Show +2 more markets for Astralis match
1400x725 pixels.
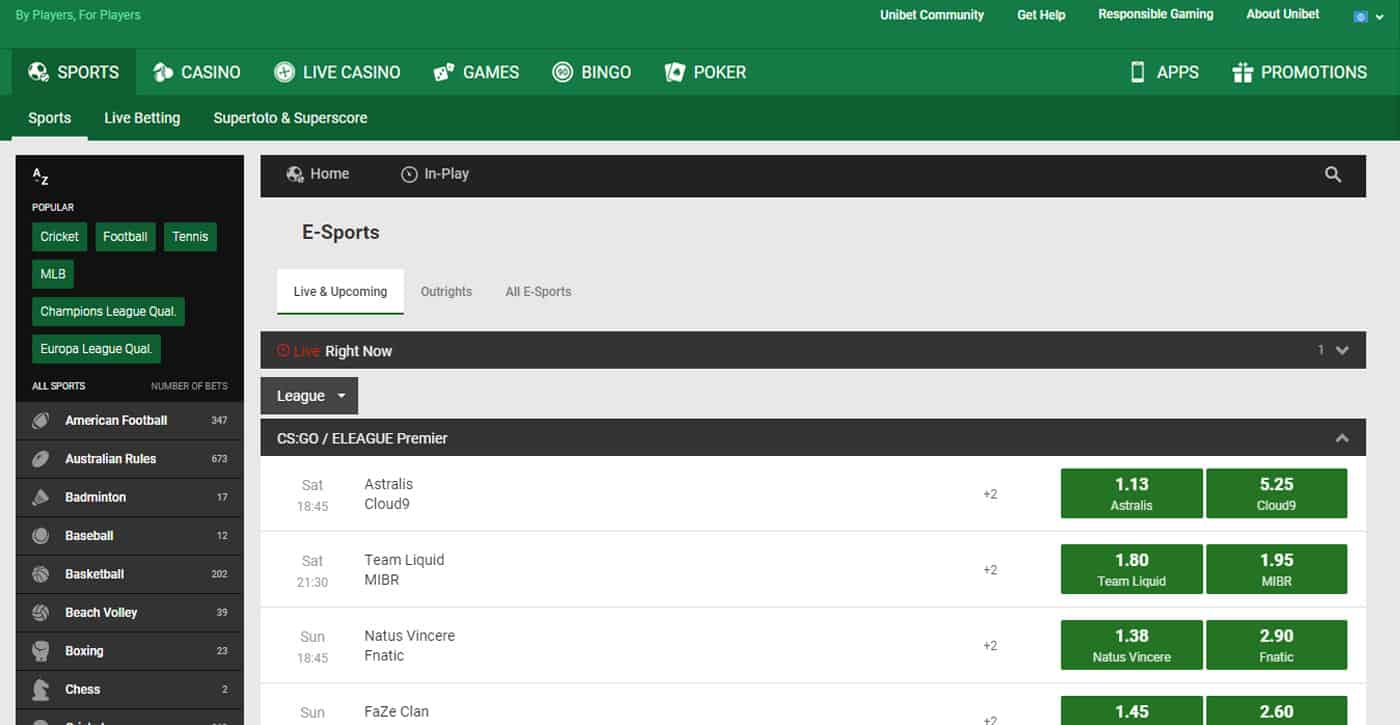pos(990,494)
